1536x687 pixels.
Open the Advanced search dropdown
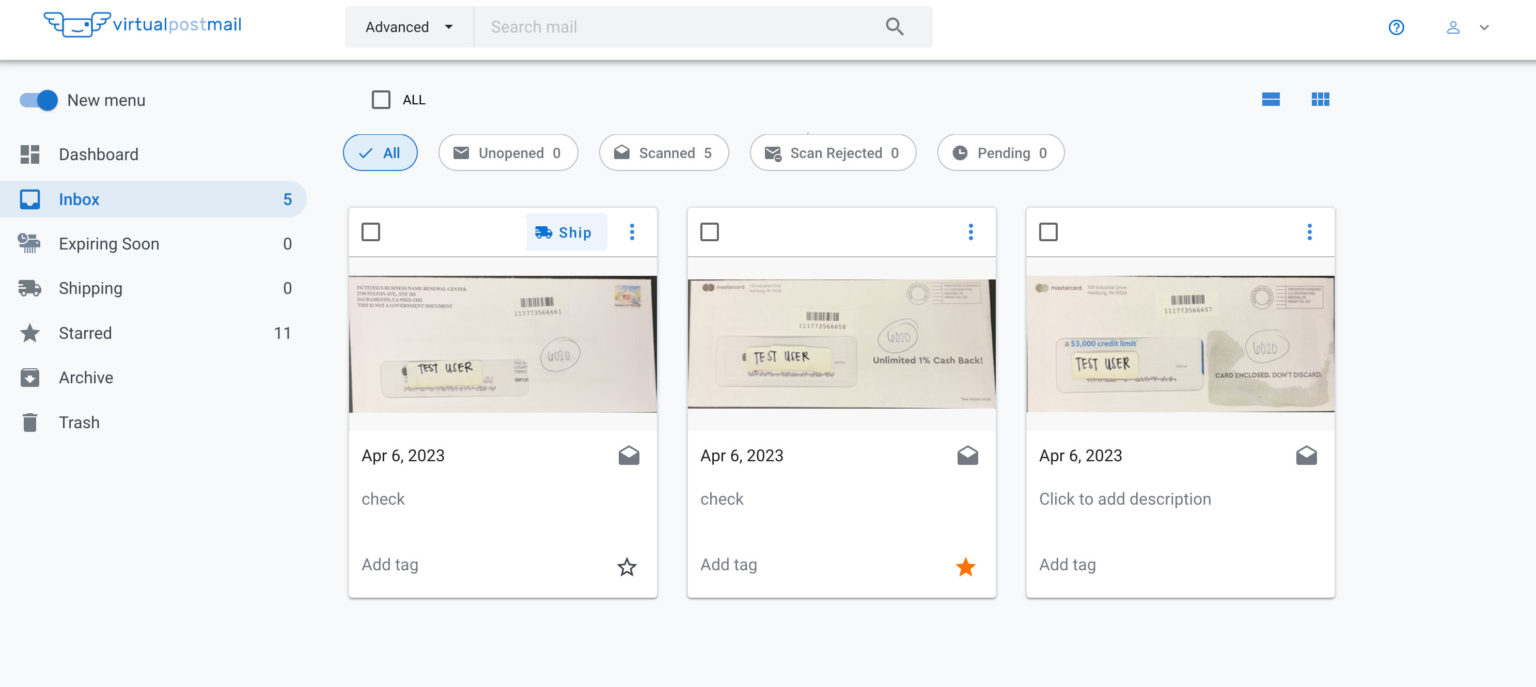point(408,28)
